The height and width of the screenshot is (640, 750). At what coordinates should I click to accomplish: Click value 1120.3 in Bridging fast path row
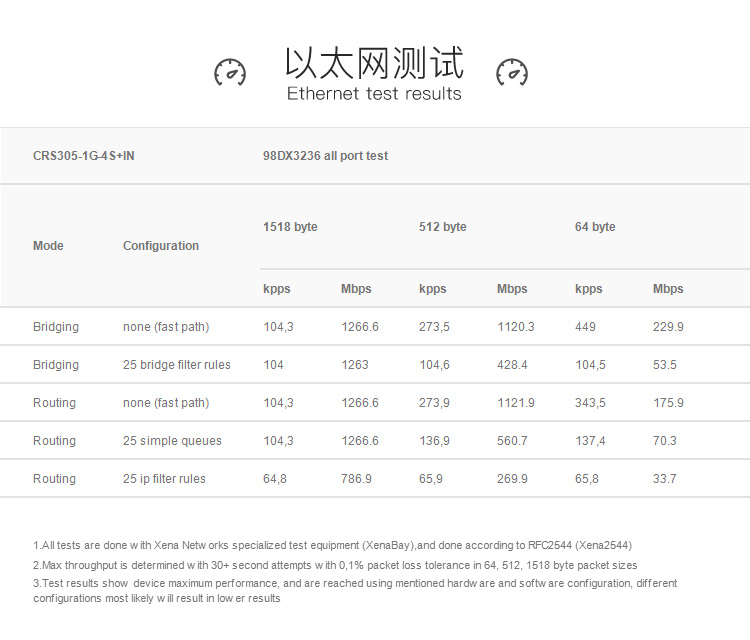516,327
